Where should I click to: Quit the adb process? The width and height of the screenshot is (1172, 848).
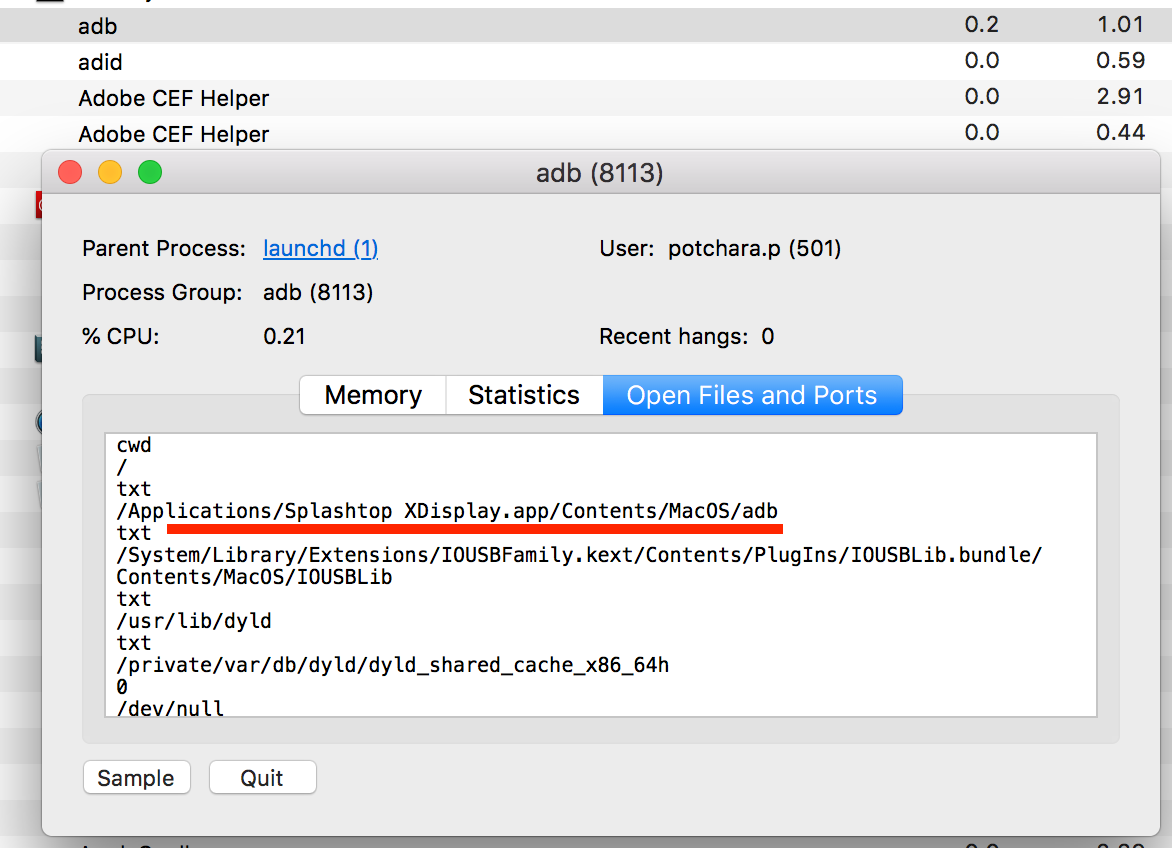[262, 777]
